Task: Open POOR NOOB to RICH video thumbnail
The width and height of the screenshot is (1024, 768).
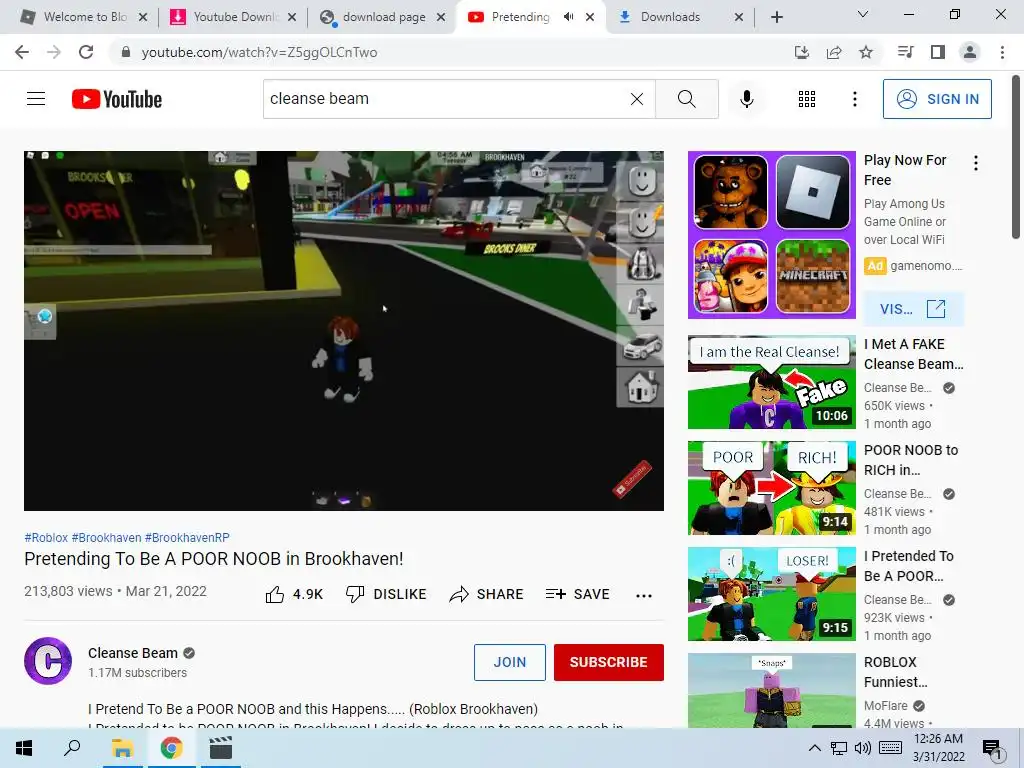Action: (771, 488)
